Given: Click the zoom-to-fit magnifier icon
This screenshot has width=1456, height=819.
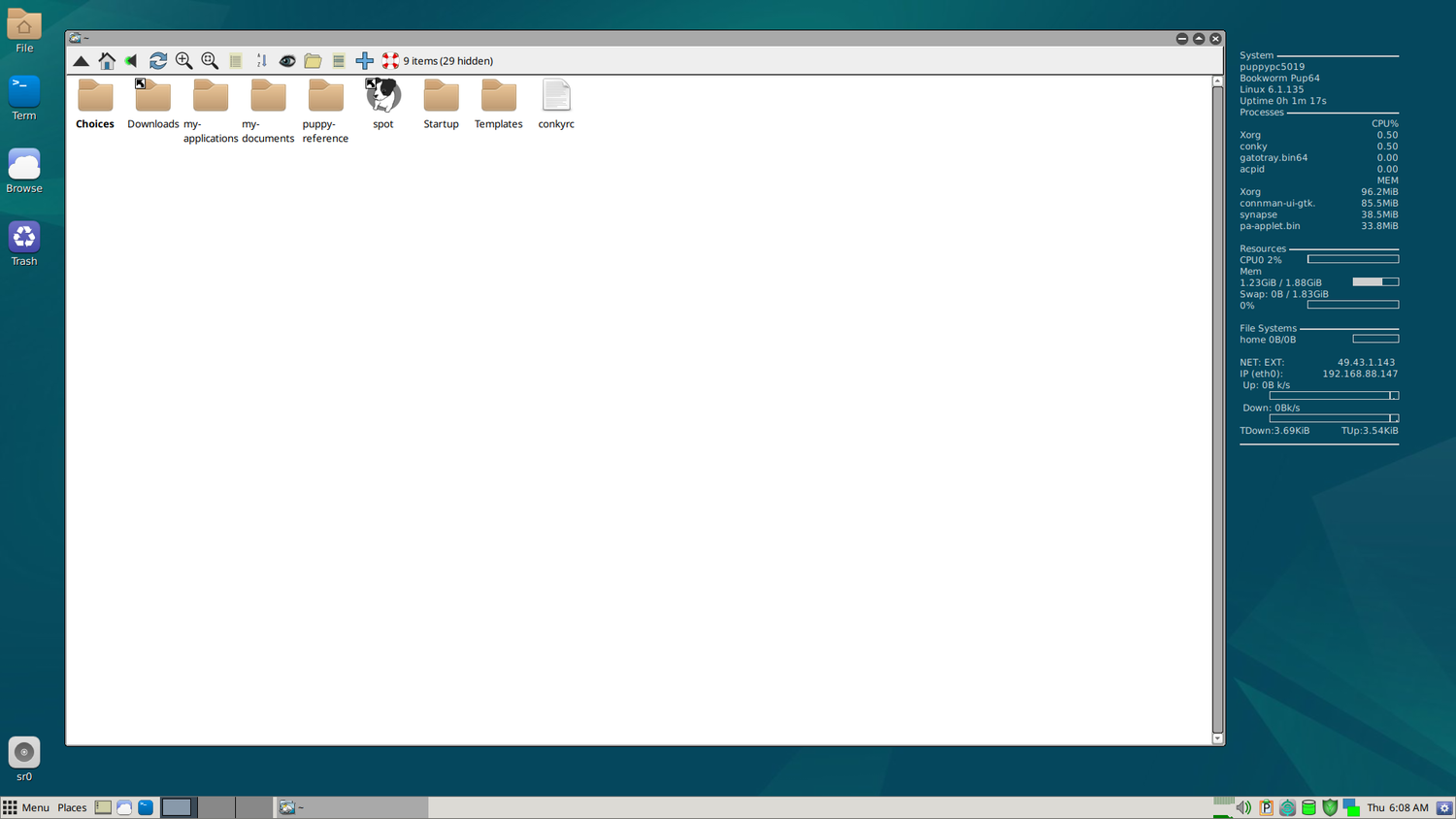Looking at the screenshot, I should click(210, 61).
